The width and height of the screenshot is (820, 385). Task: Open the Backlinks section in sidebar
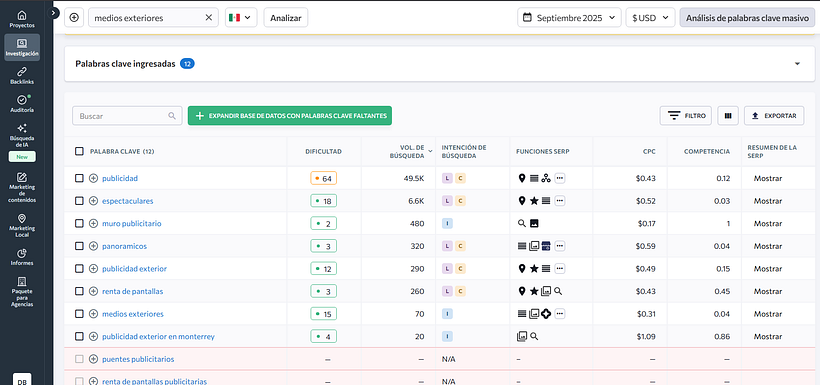[22, 76]
